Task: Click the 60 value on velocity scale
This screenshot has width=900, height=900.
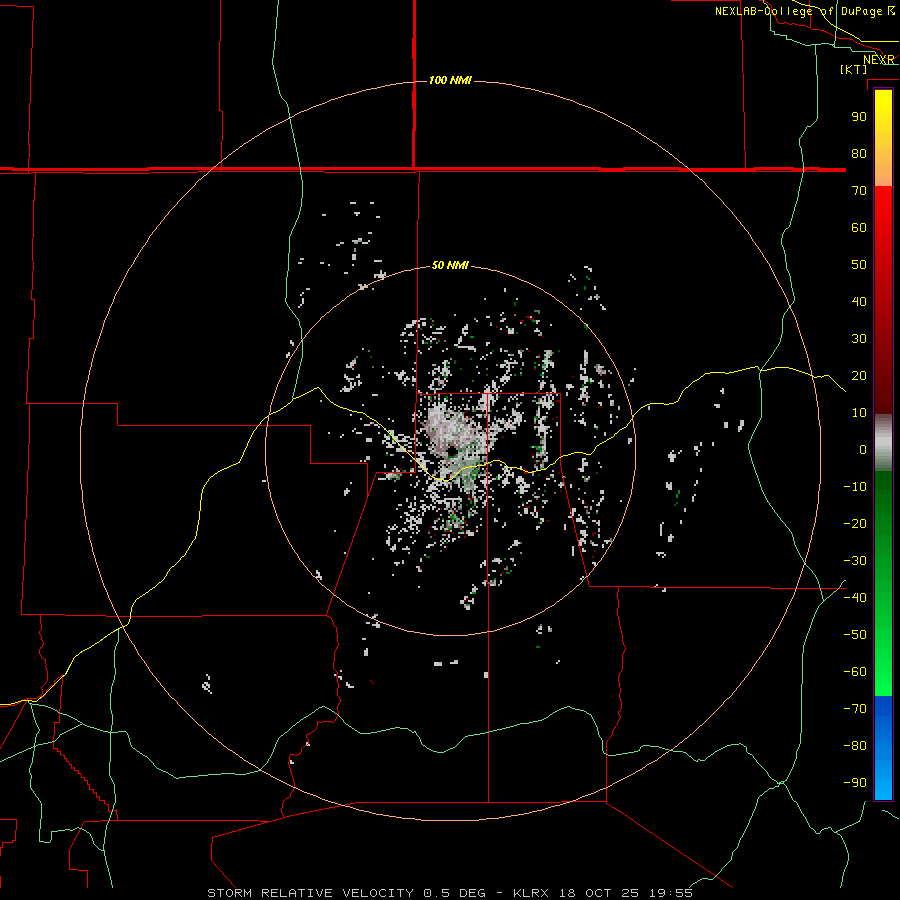Action: coord(859,227)
